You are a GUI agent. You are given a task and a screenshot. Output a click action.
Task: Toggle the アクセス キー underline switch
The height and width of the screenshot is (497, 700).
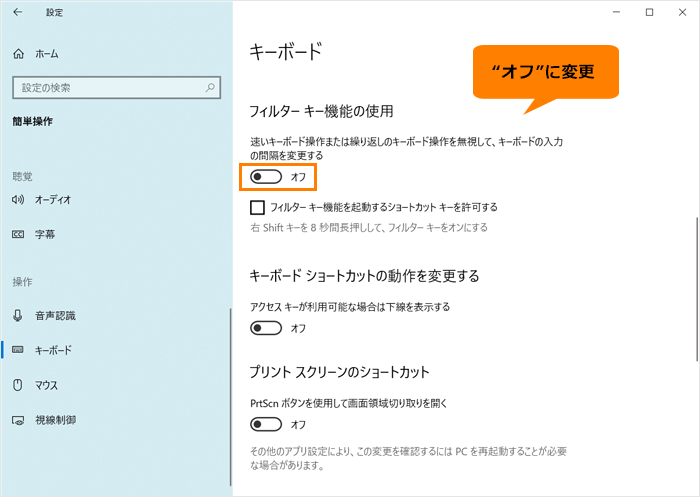click(x=266, y=328)
